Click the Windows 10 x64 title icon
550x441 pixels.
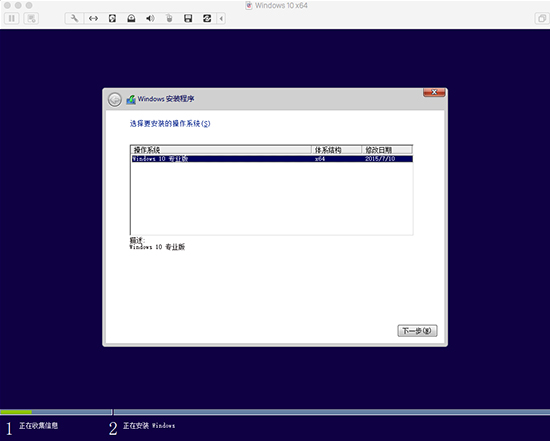pos(249,5)
